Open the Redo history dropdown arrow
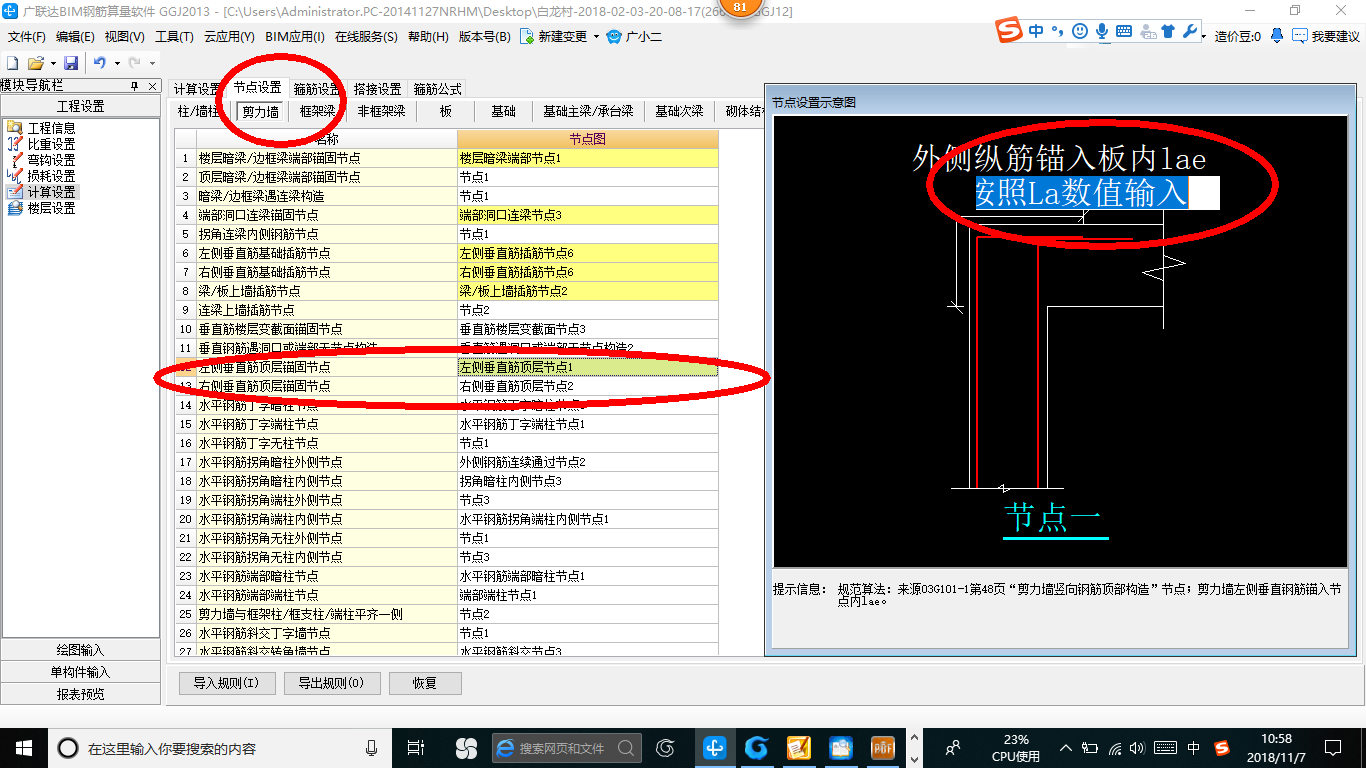The height and width of the screenshot is (768, 1366). click(x=152, y=63)
